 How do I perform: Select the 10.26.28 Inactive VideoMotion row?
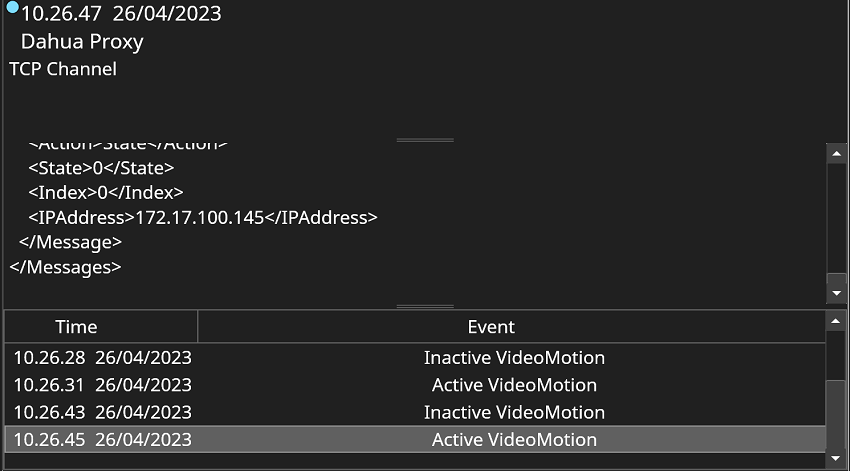click(x=415, y=358)
